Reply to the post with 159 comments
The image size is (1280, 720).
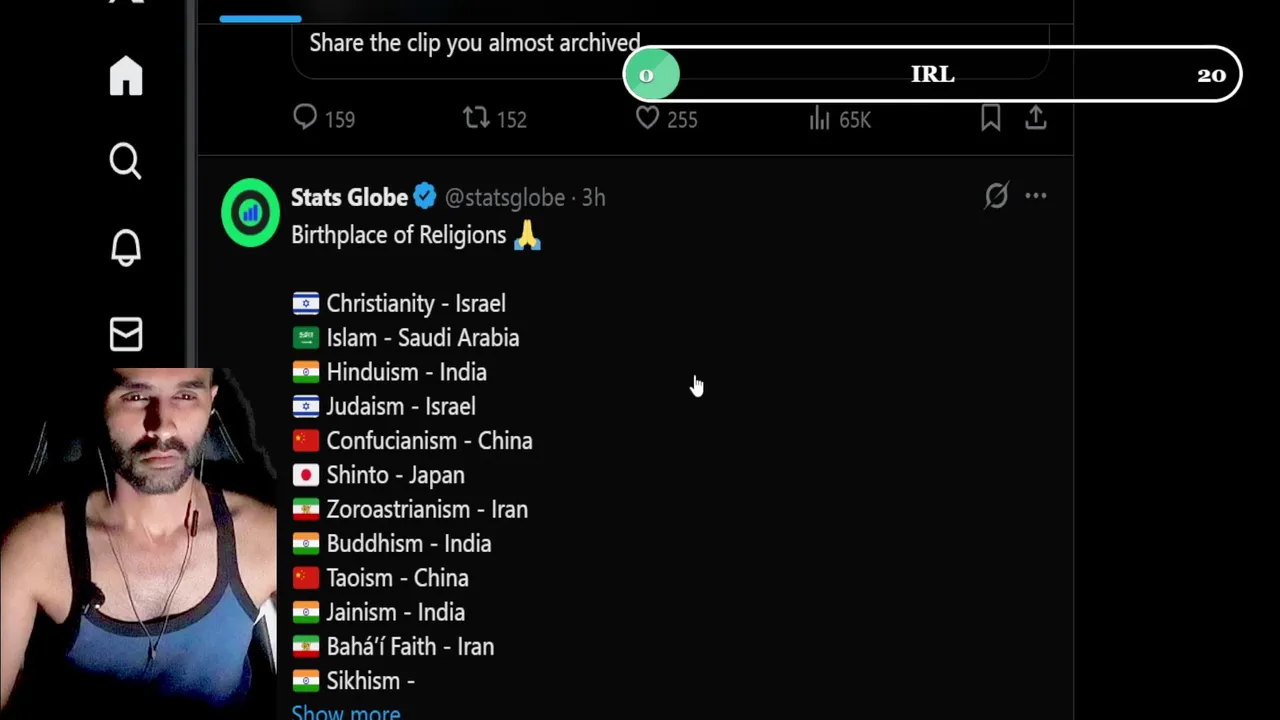(305, 118)
